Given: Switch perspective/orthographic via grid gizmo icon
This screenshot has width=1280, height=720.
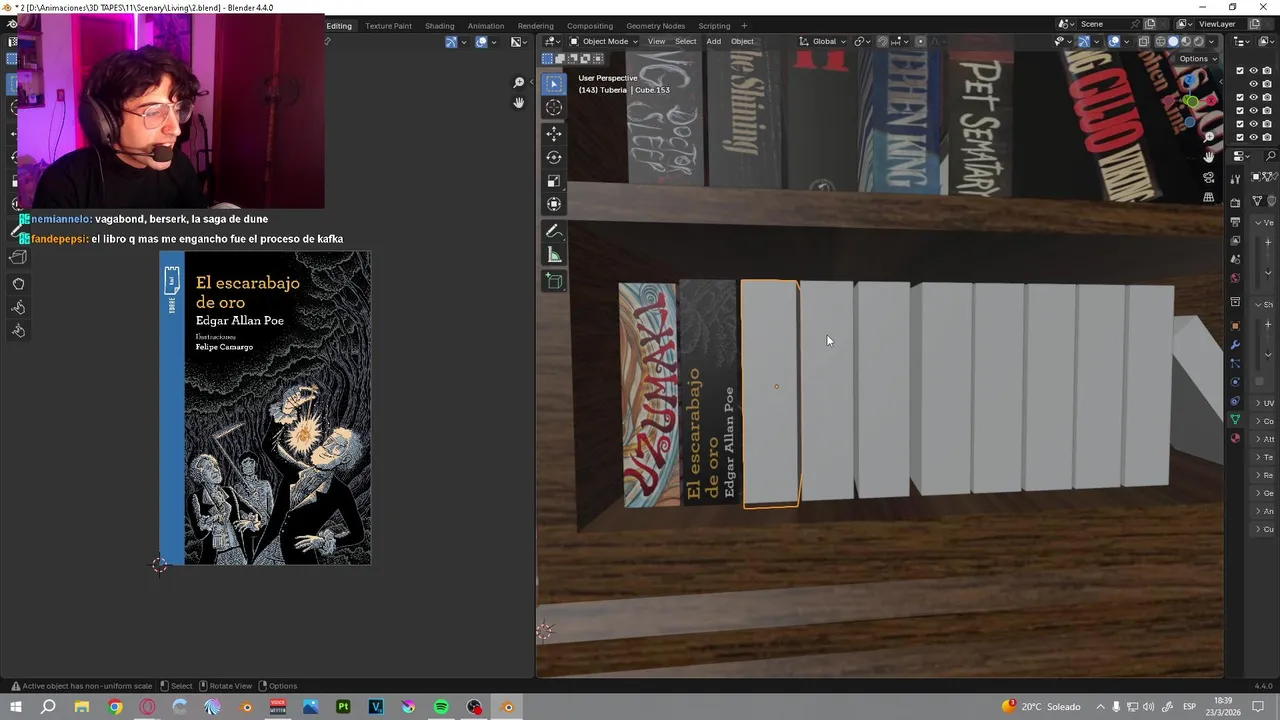Looking at the screenshot, I should [1209, 197].
